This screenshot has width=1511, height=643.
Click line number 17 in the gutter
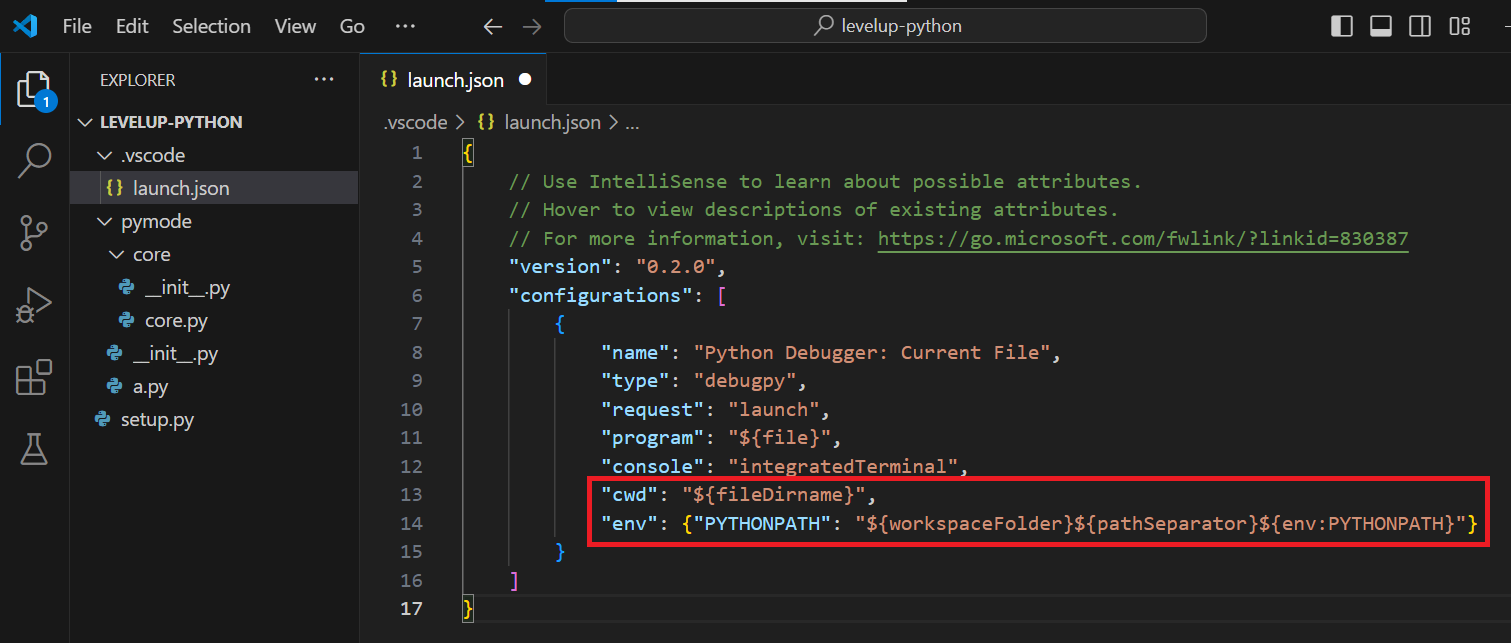pos(412,609)
